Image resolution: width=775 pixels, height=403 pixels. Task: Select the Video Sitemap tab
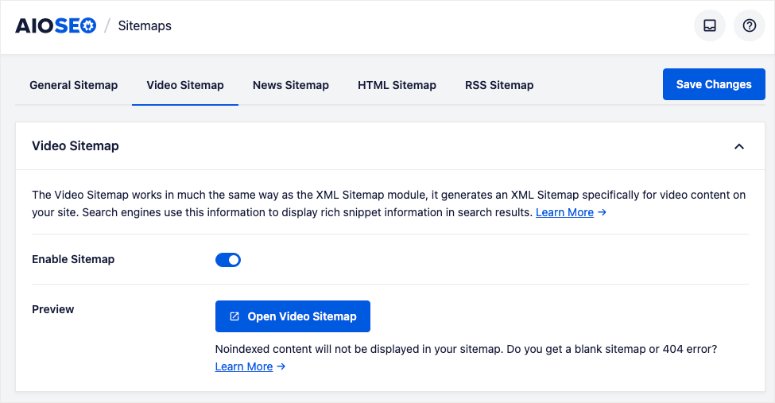(x=185, y=85)
